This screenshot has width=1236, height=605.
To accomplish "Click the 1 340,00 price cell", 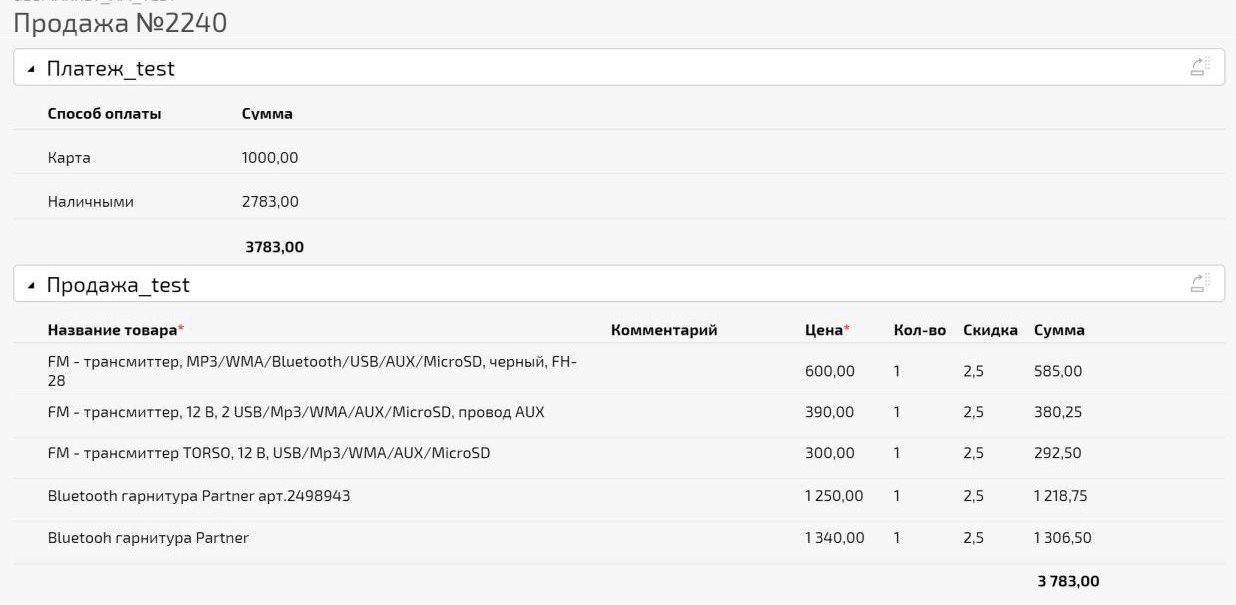I will (x=834, y=538).
